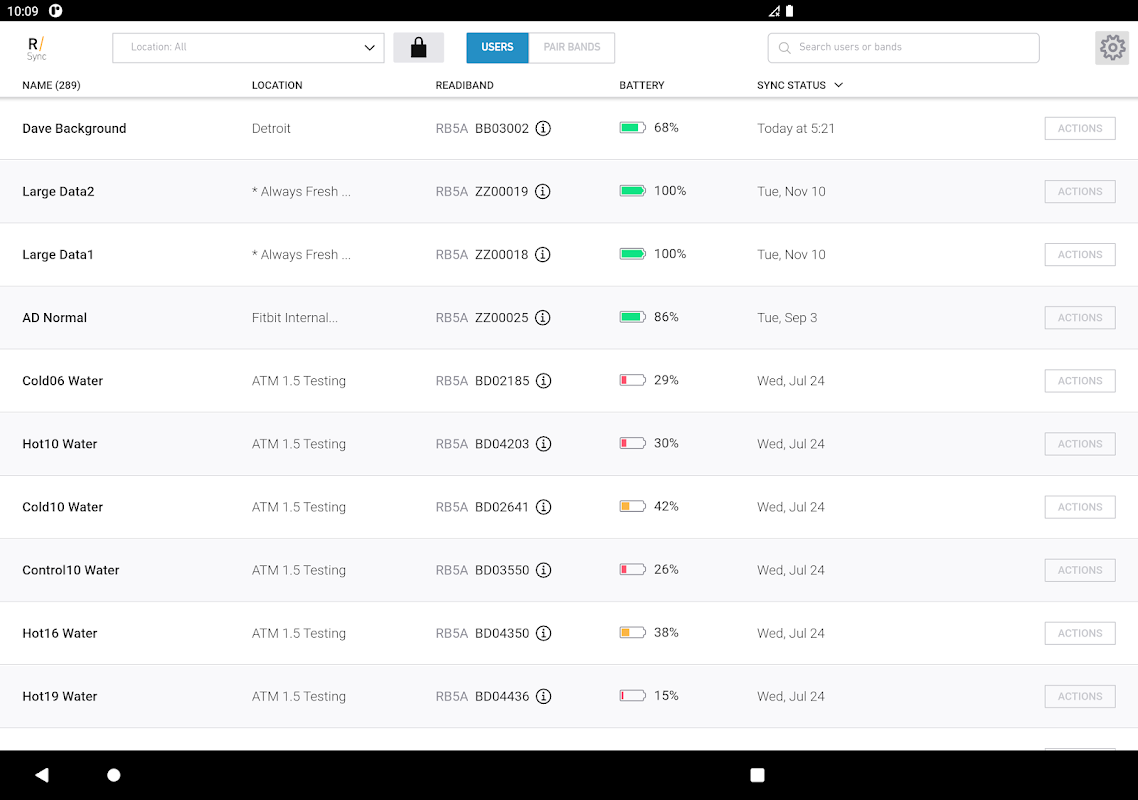
Task: Tap the Android back navigation button
Action: (x=42, y=775)
